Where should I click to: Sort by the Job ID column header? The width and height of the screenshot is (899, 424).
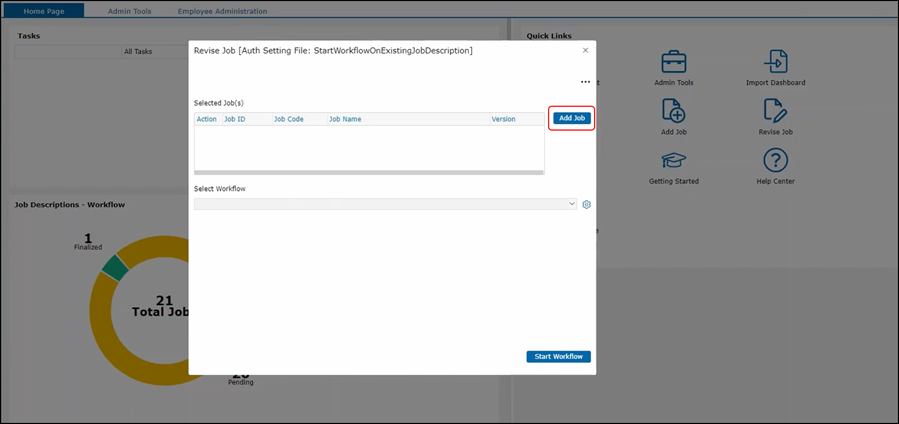(235, 119)
